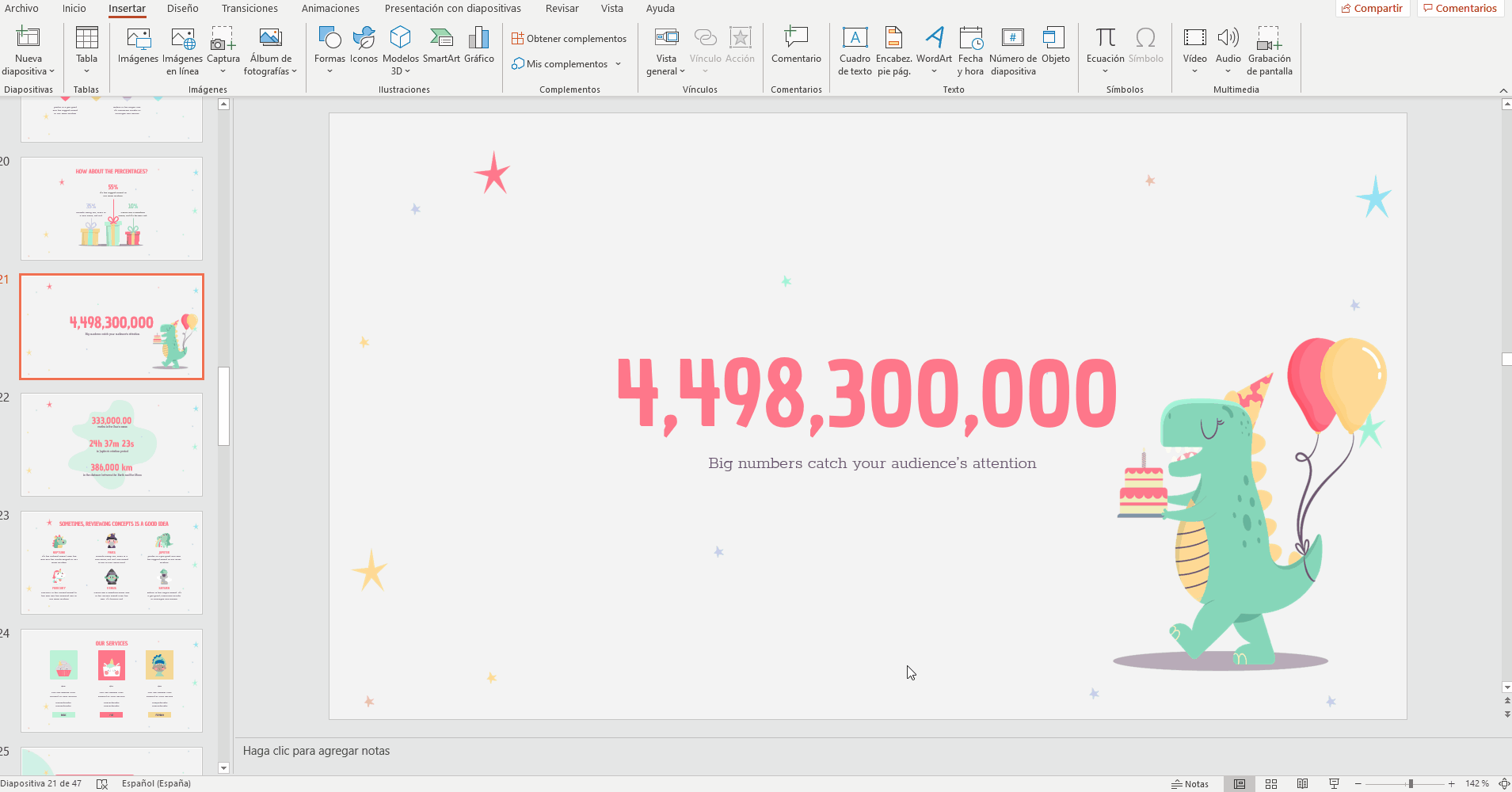The image size is (1512, 792).
Task: Expand the Formas dropdown arrow
Action: click(x=329, y=71)
